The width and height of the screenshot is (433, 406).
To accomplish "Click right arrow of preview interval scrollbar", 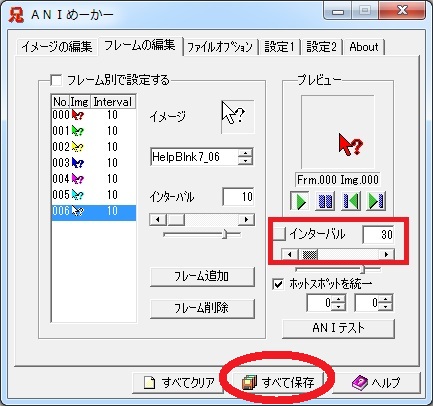I will pyautogui.click(x=386, y=255).
